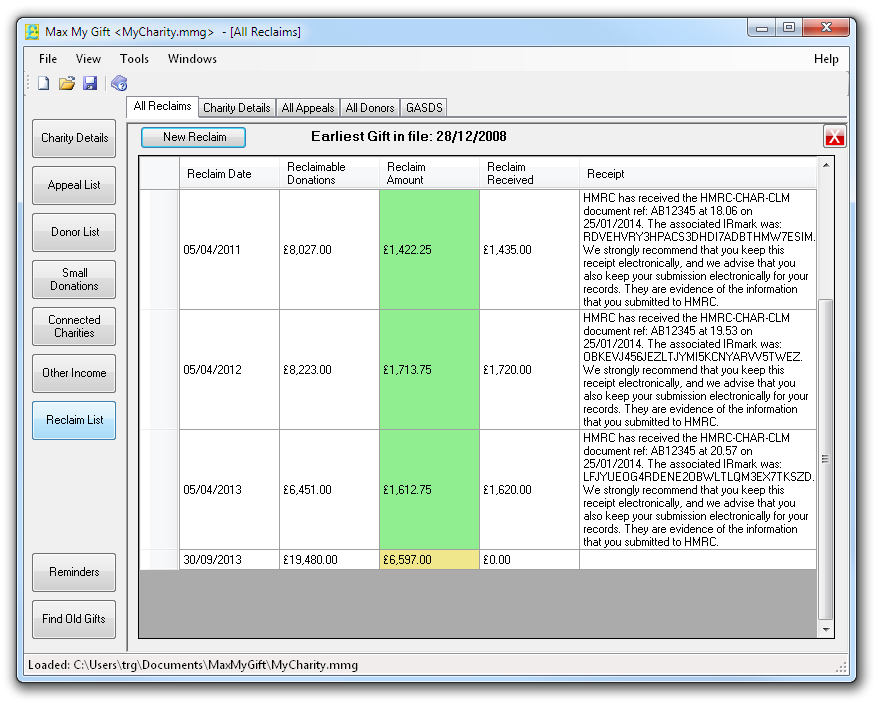
Task: Select the Reclaim List sidebar button
Action: (74, 420)
